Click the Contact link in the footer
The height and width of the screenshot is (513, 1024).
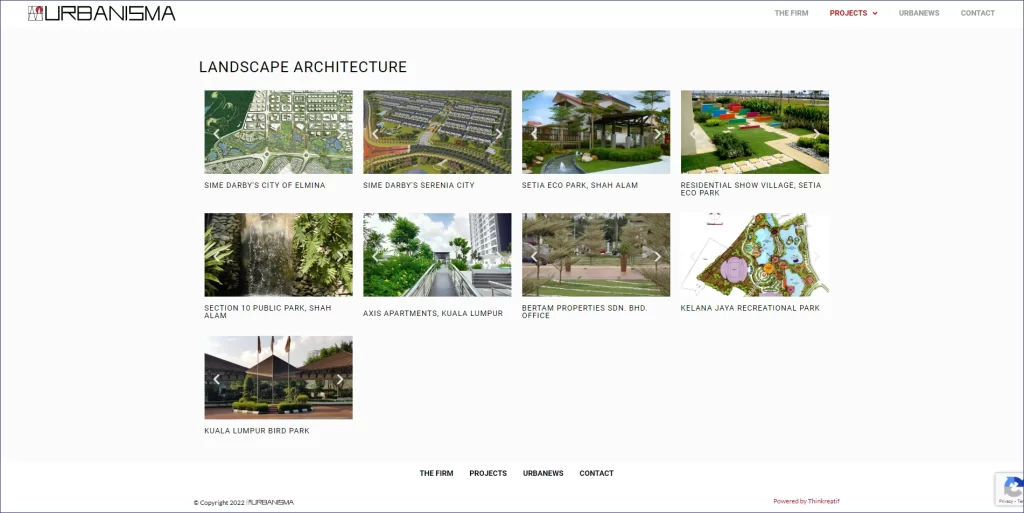(x=596, y=473)
